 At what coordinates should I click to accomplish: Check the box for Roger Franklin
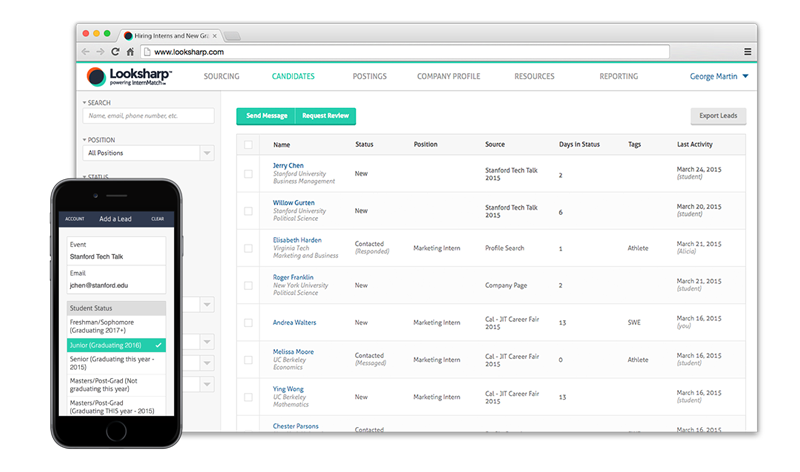coord(248,285)
